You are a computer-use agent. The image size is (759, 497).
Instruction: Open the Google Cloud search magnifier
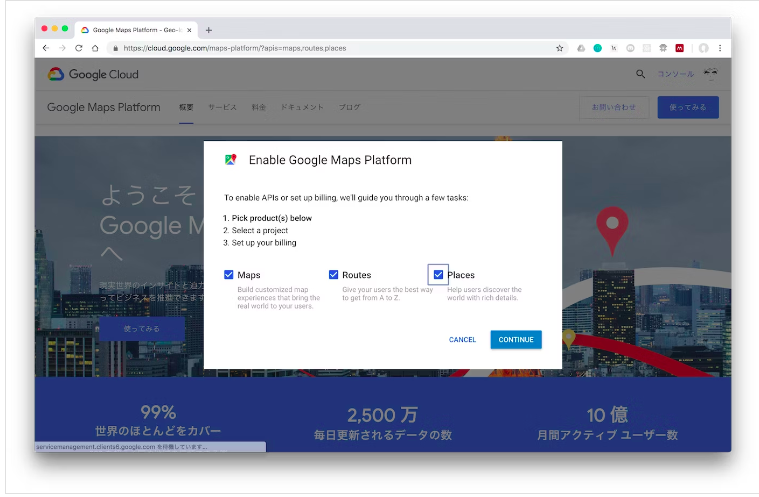(x=640, y=74)
